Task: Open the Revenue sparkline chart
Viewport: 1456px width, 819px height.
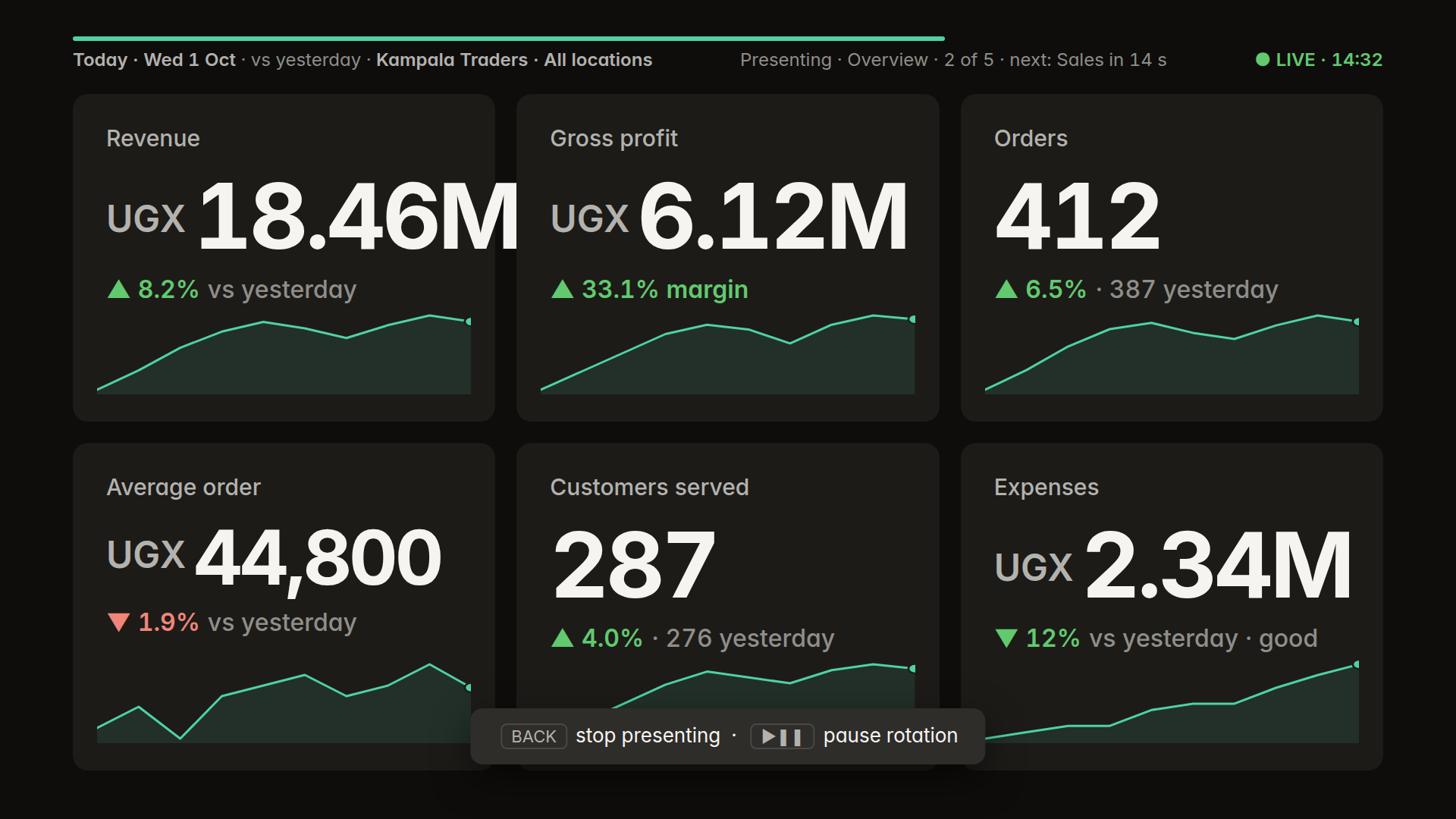Action: [x=284, y=354]
